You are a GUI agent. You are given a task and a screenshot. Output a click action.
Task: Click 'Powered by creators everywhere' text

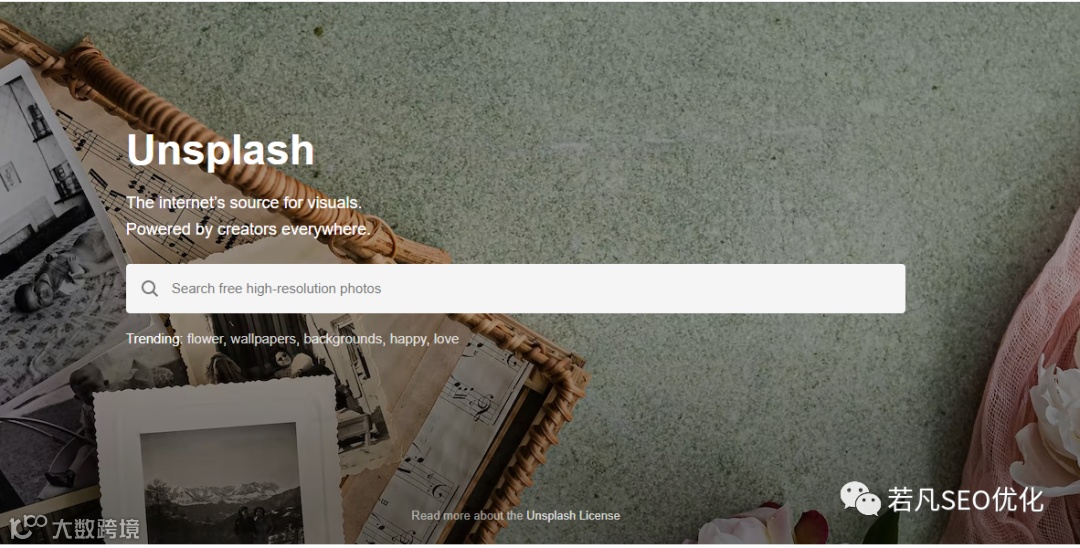tap(248, 229)
